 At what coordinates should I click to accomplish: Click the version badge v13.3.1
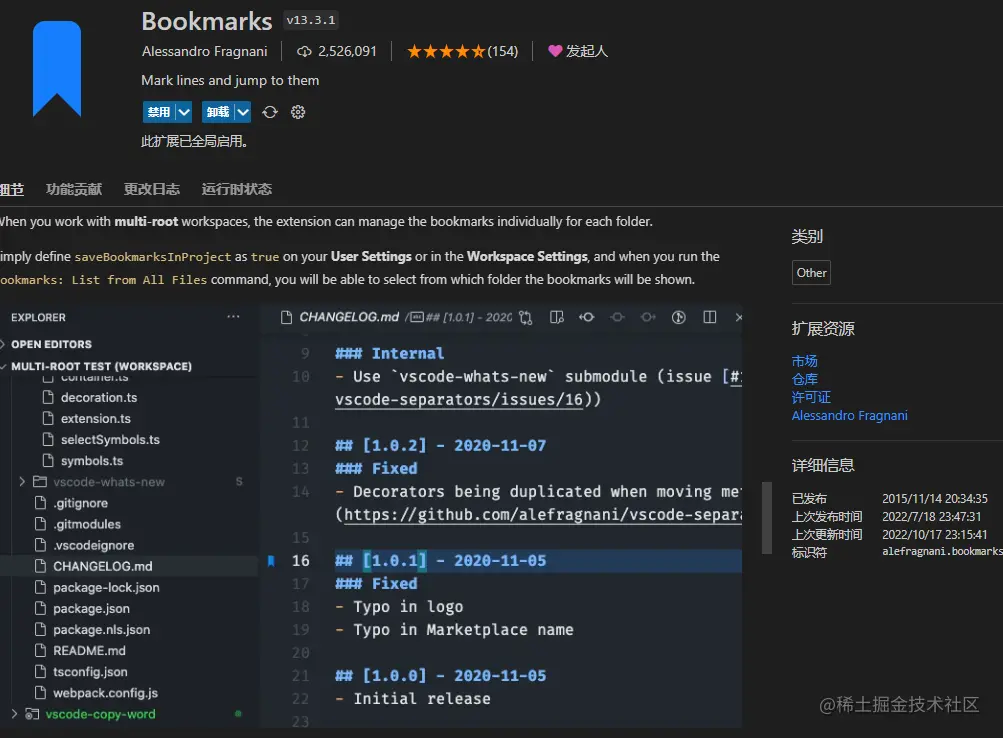(x=311, y=20)
